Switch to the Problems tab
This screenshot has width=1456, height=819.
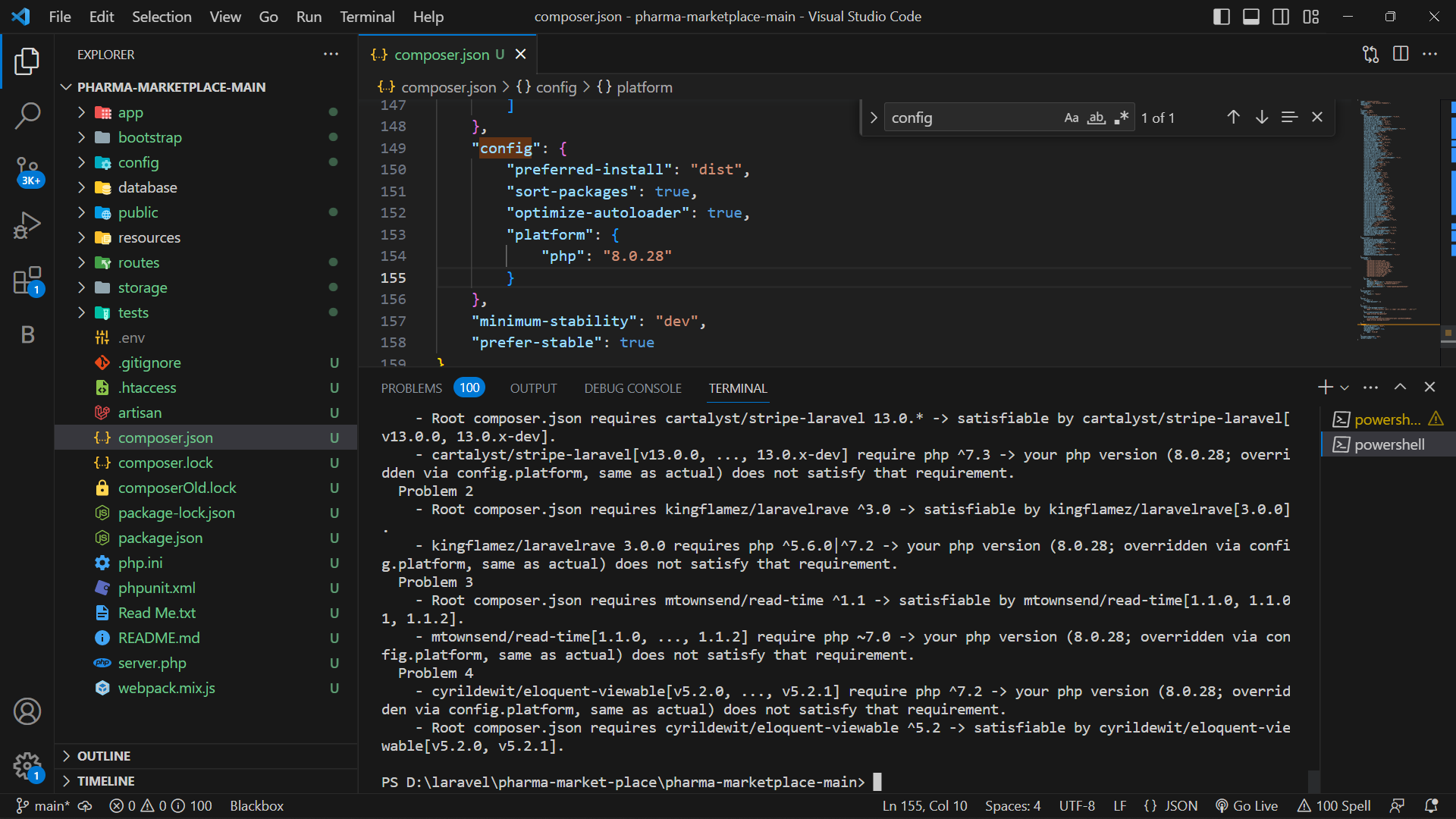click(x=412, y=388)
